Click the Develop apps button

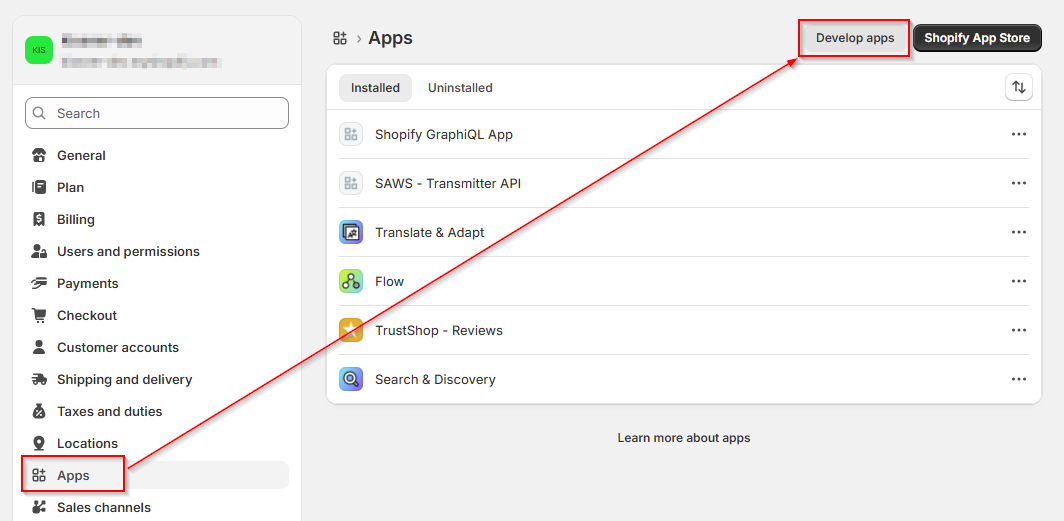click(x=854, y=38)
